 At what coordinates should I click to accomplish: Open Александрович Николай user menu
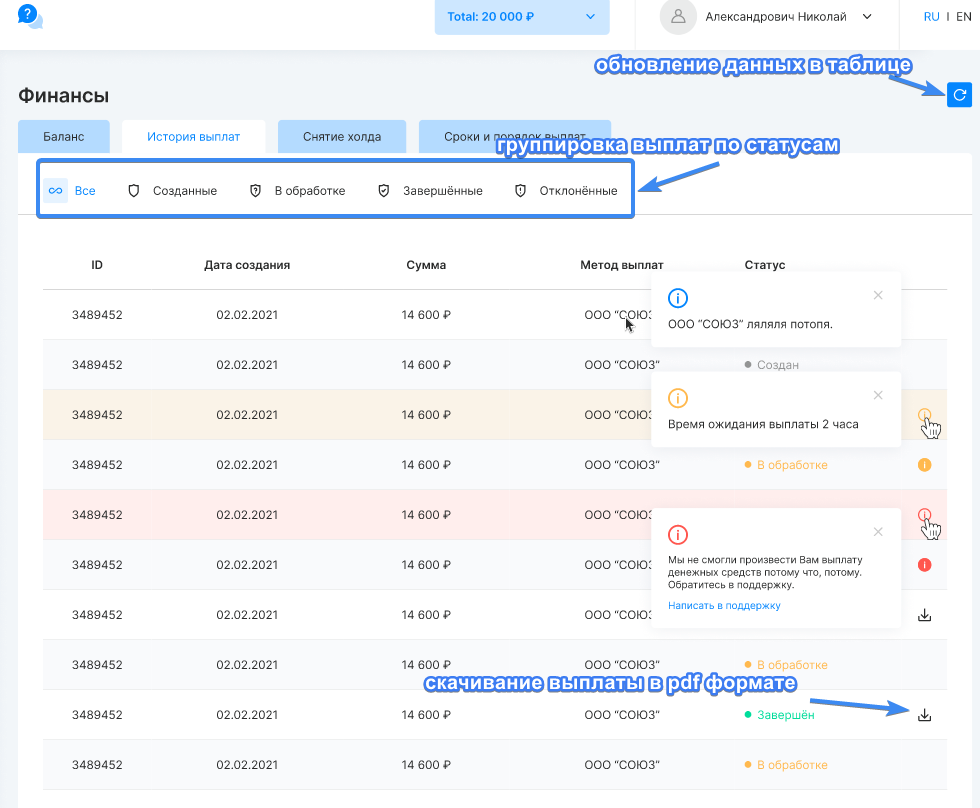coord(789,17)
